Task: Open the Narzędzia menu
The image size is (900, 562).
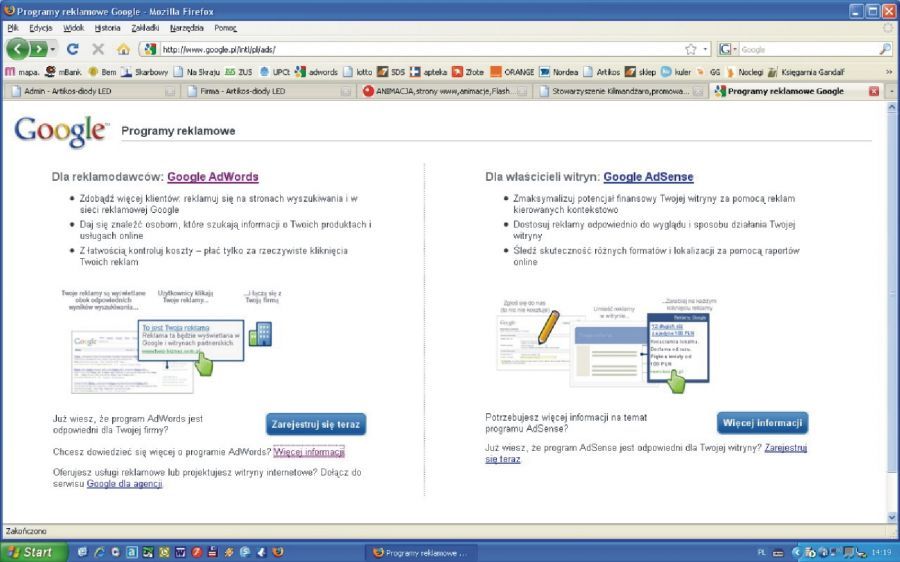Action: (x=187, y=28)
